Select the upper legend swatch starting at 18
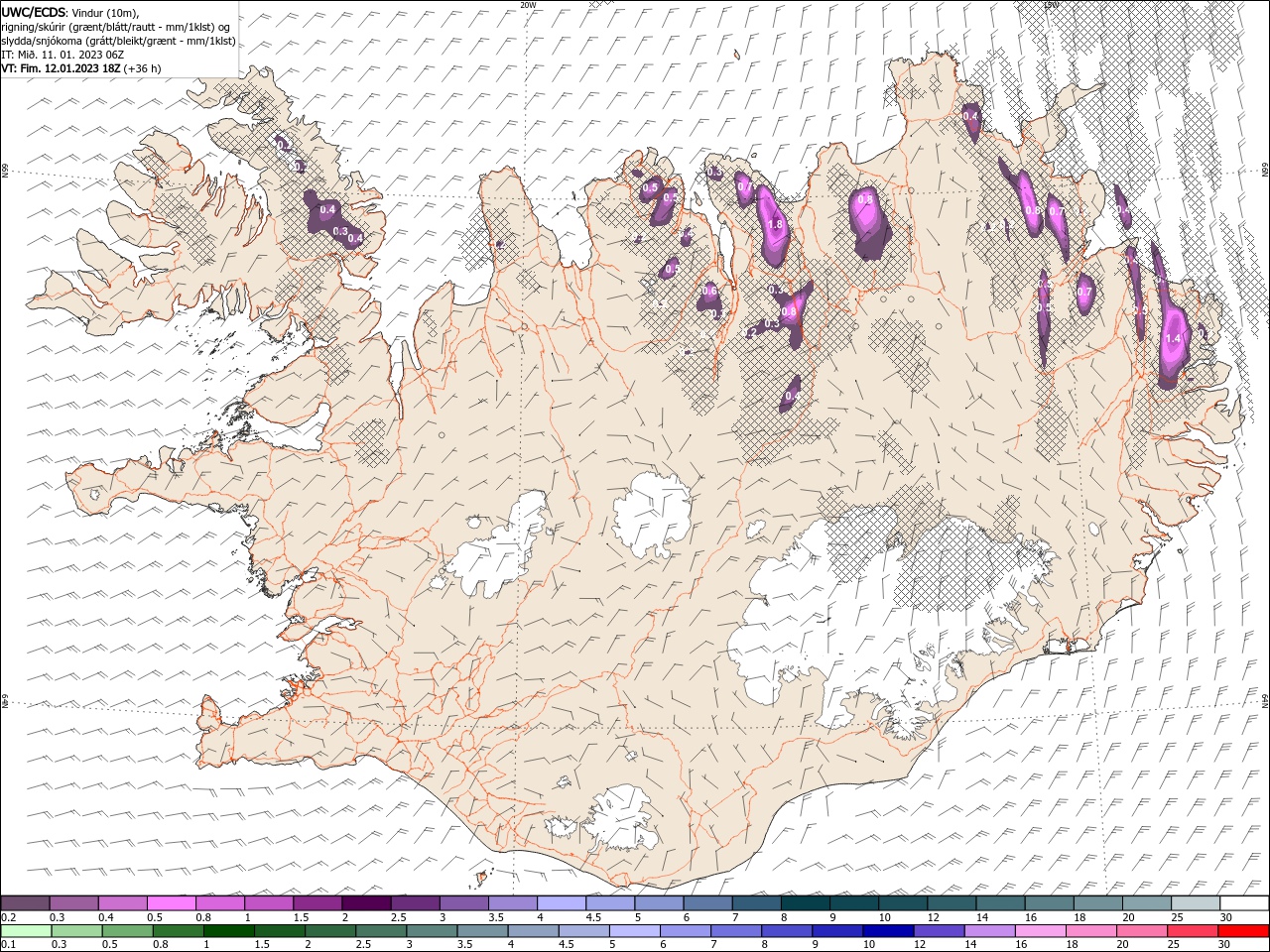1270x952 pixels. [1098, 903]
